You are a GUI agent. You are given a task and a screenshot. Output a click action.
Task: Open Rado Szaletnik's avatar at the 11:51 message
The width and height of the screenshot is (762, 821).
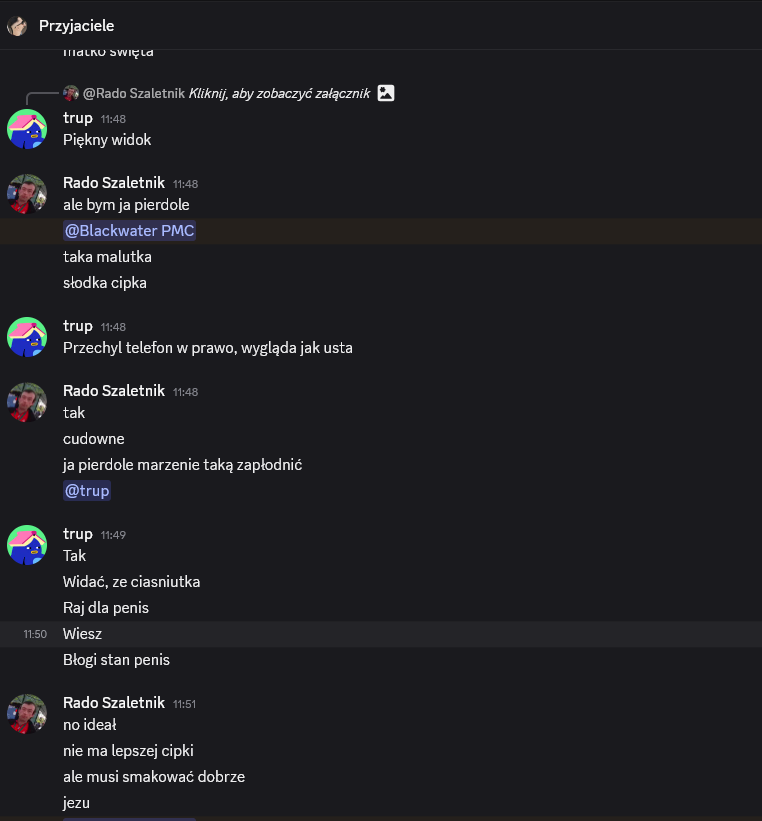point(27,713)
